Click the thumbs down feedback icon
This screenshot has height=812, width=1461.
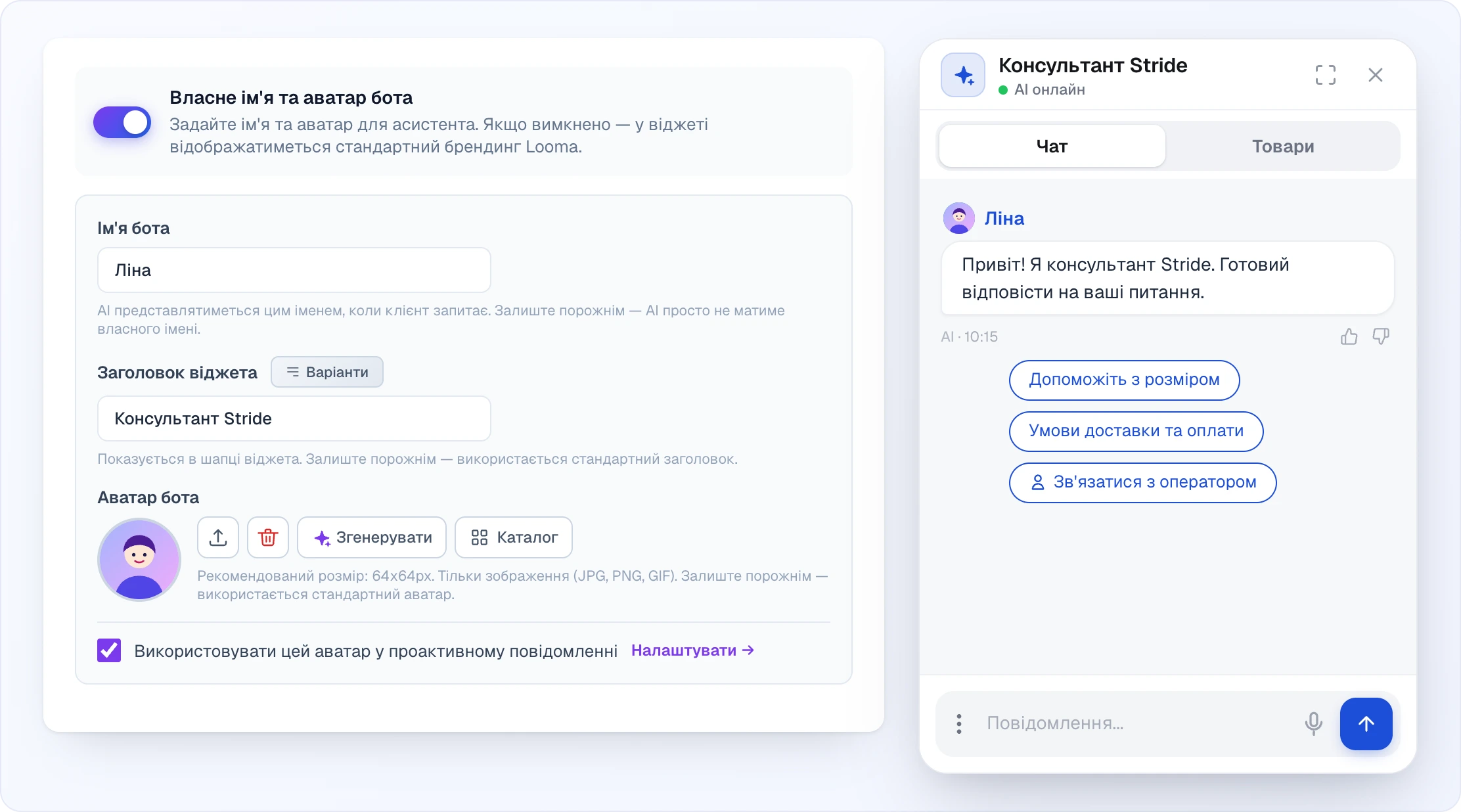[x=1381, y=336]
